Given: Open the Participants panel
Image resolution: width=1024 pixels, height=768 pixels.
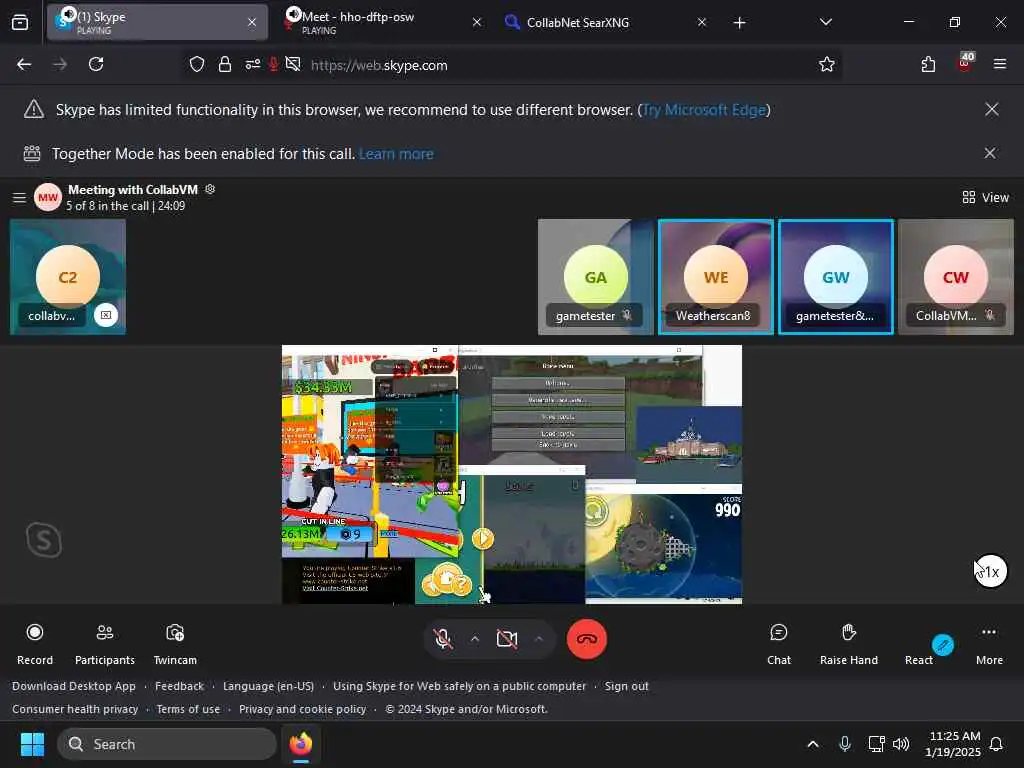Looking at the screenshot, I should [104, 644].
